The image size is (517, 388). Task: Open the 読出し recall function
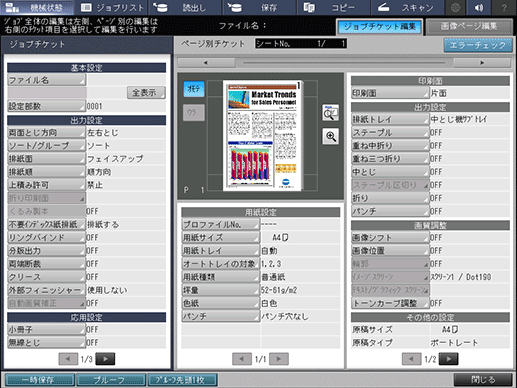(184, 7)
